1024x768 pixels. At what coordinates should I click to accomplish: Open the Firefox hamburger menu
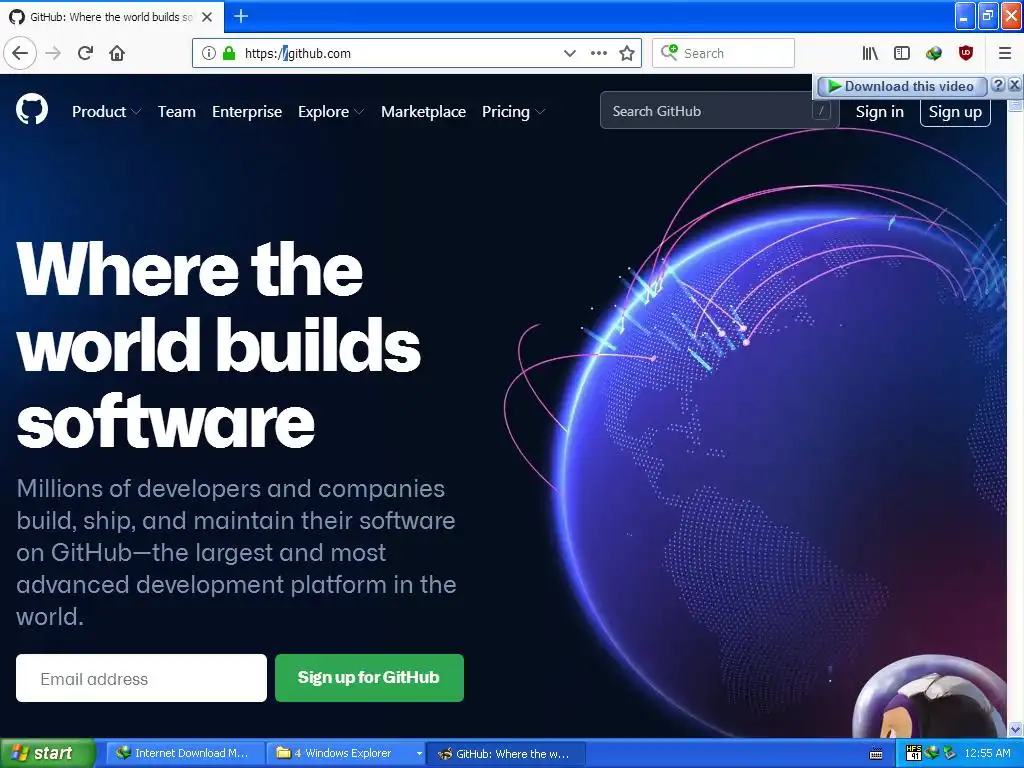tap(1005, 53)
